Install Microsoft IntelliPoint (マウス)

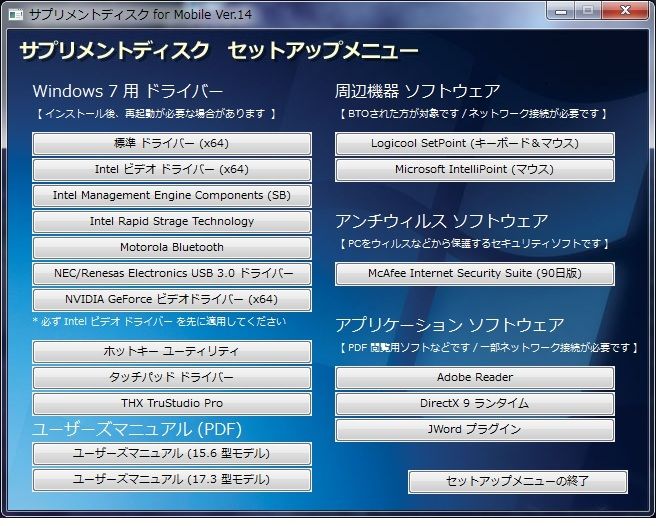[x=475, y=170]
